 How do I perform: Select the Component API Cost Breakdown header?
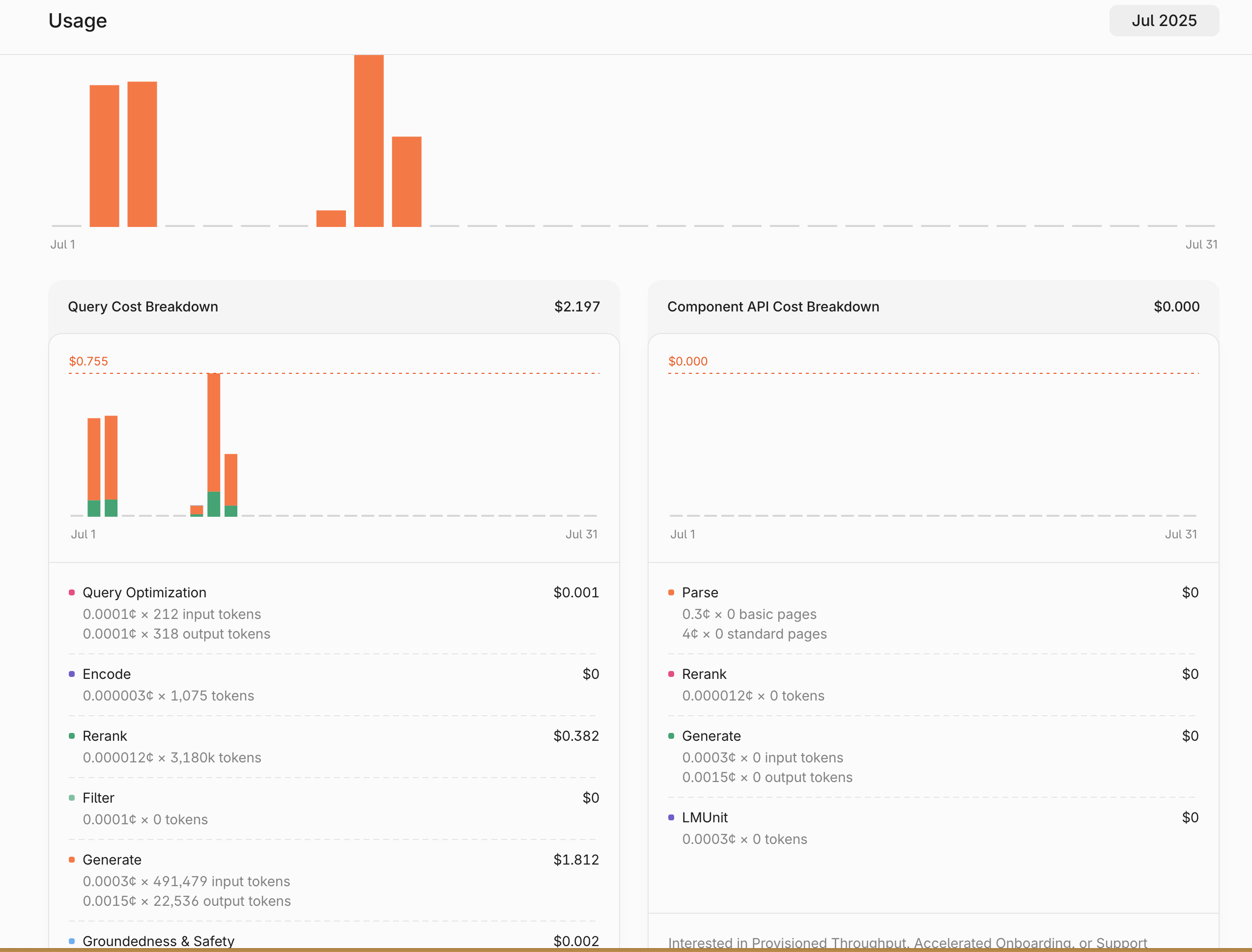pos(773,307)
